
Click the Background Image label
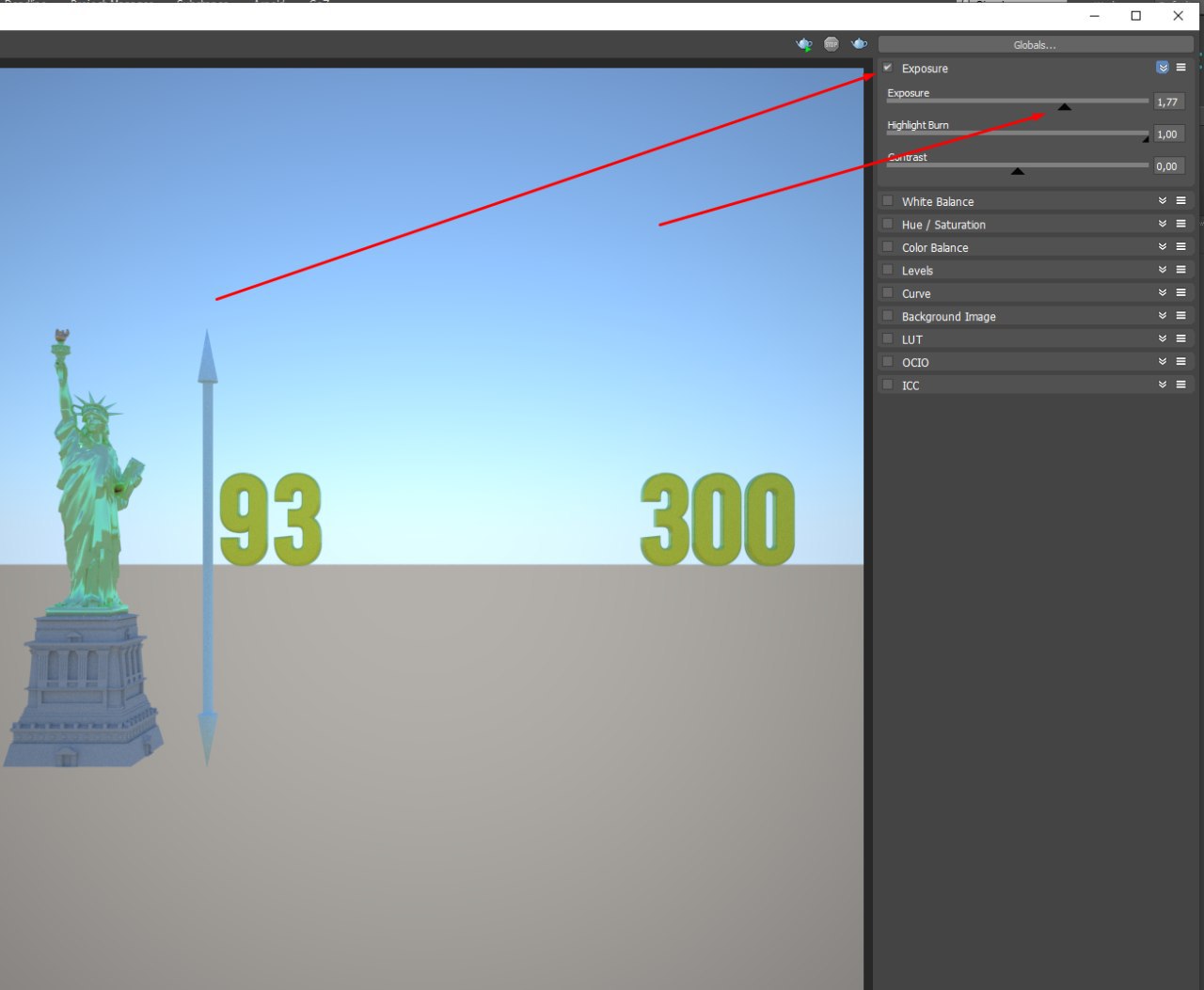coord(948,316)
